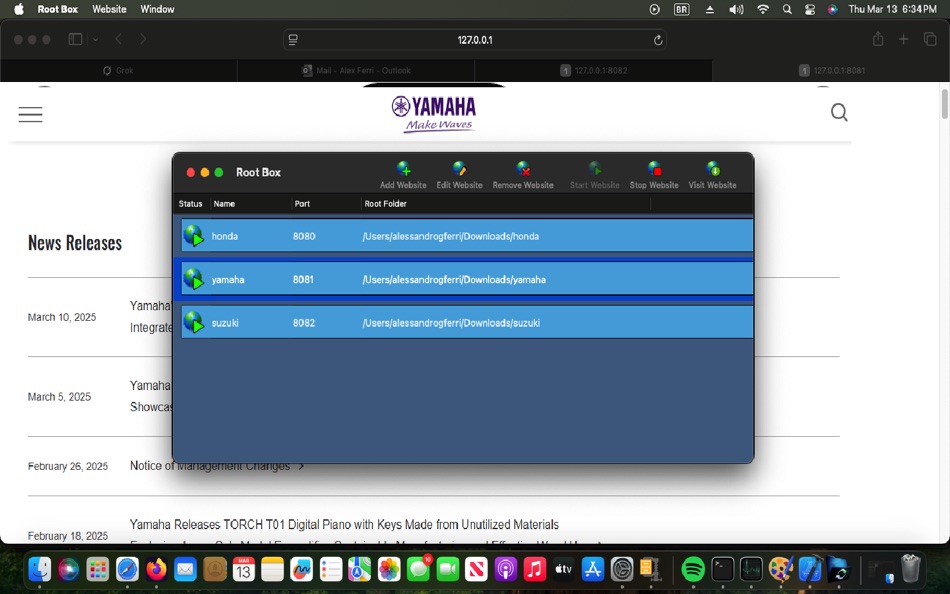Click the status globe icon for yamaha
Viewport: 950px width, 594px height.
[x=194, y=279]
